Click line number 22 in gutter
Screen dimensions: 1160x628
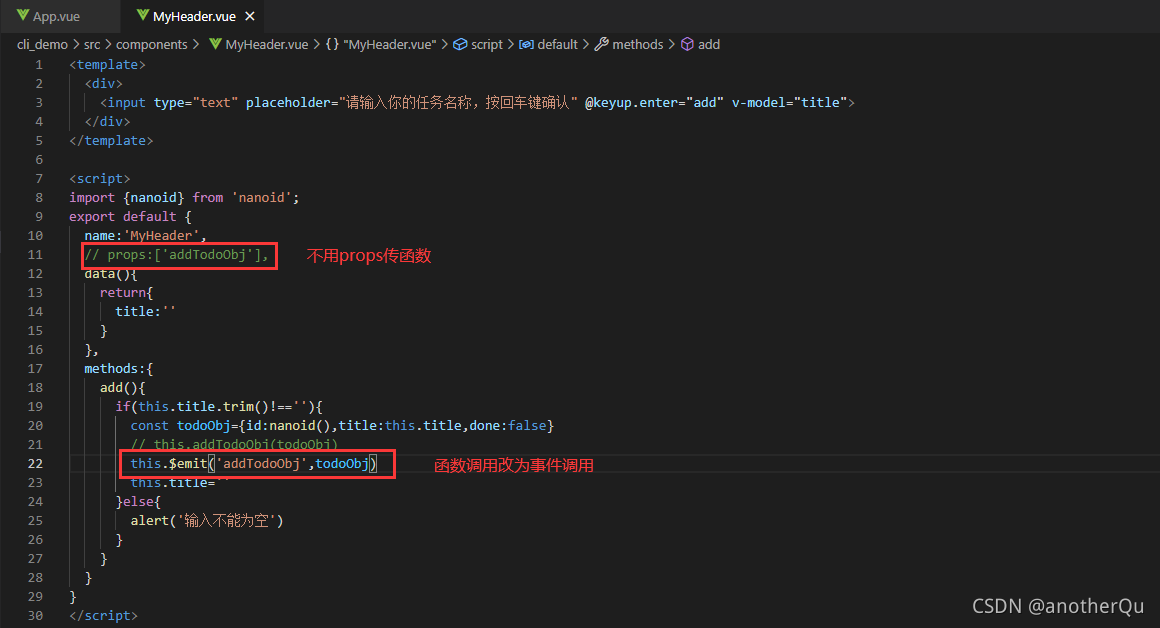click(35, 464)
